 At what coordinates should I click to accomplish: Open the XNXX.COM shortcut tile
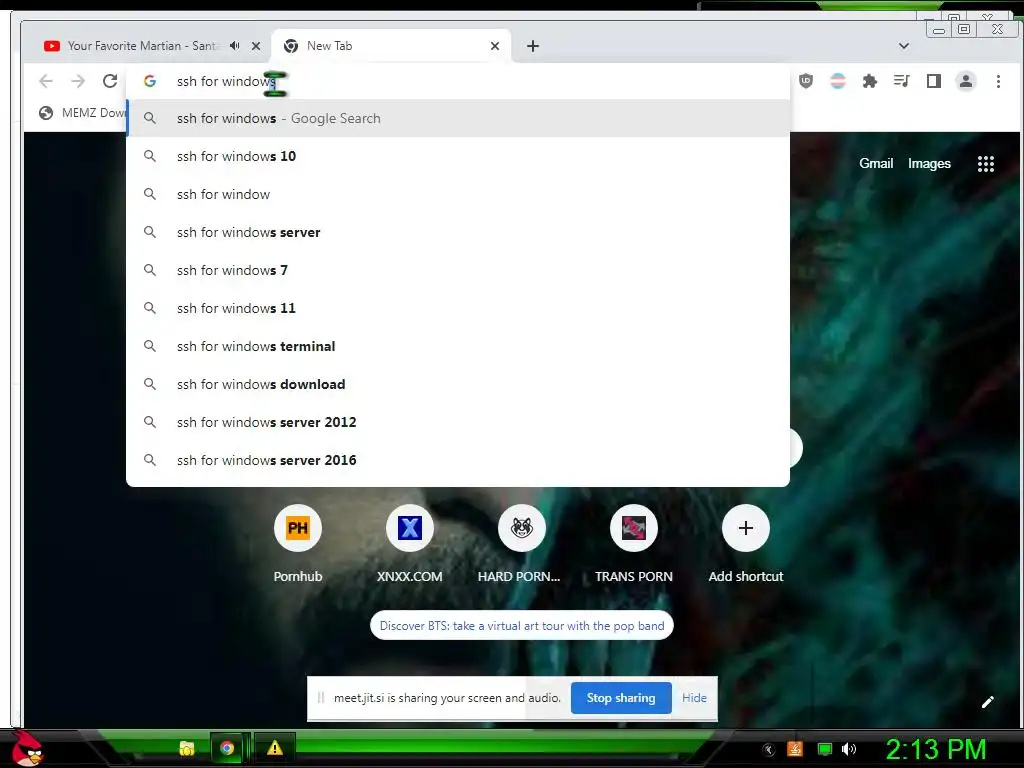point(409,544)
